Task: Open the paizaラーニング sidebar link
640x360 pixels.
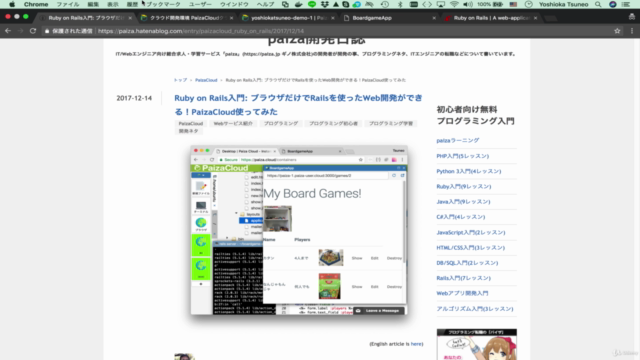Action: [458, 140]
